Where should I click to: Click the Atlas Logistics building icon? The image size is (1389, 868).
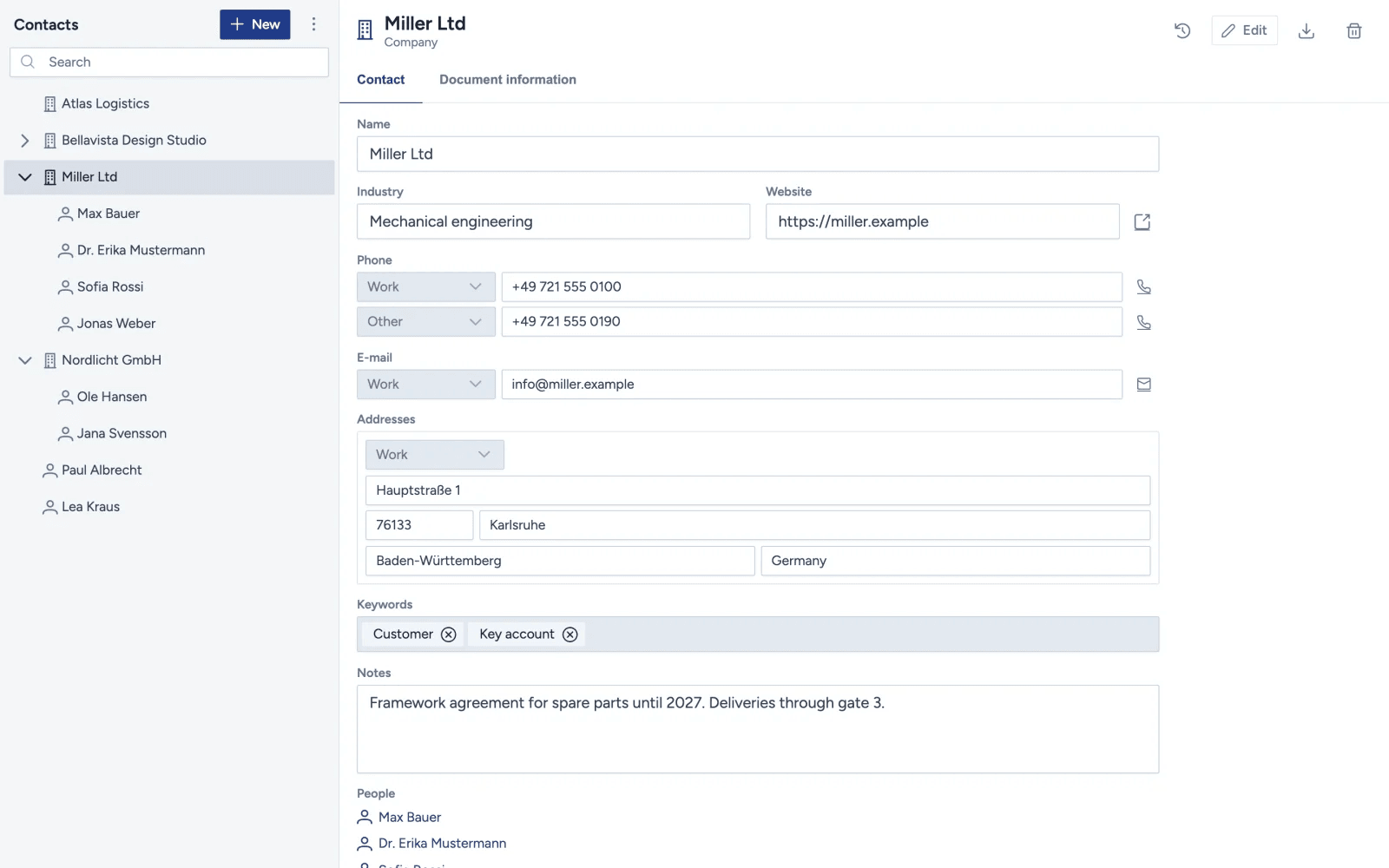click(x=49, y=104)
